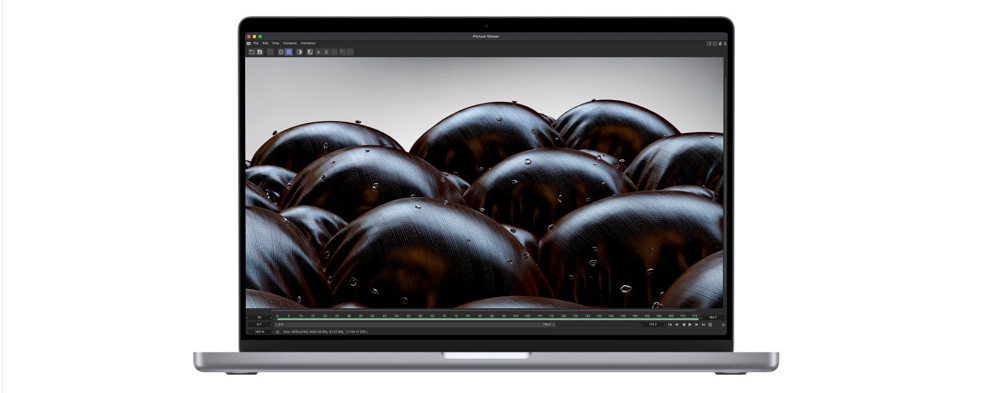Image resolution: width=1000 pixels, height=393 pixels.
Task: Set the A compare image
Action: pyautogui.click(x=318, y=52)
